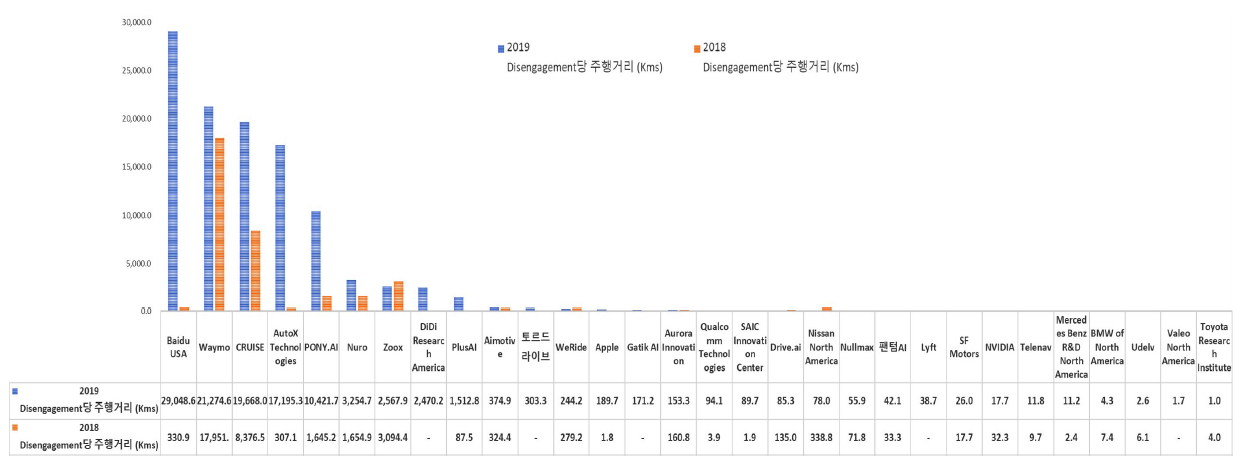
Task: Click the 30,000.0 y-axis label
Action: [x=137, y=22]
